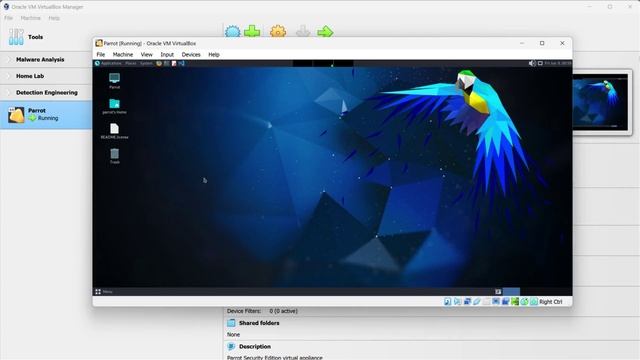Click the keyboard capture icon beside Right Ctrl
This screenshot has width=640, height=360.
pyautogui.click(x=534, y=302)
